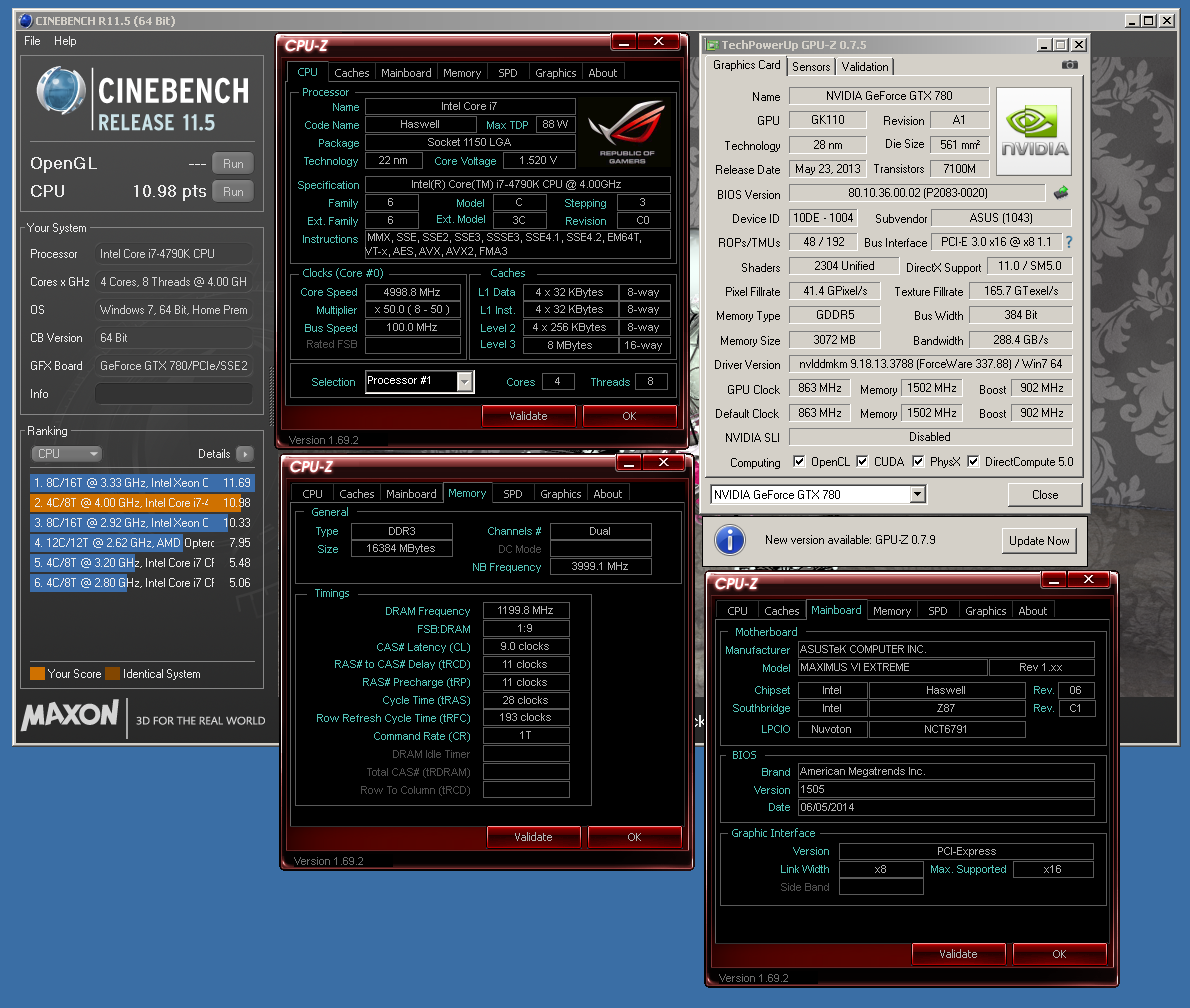Open the File menu in Cinebench

tap(32, 41)
